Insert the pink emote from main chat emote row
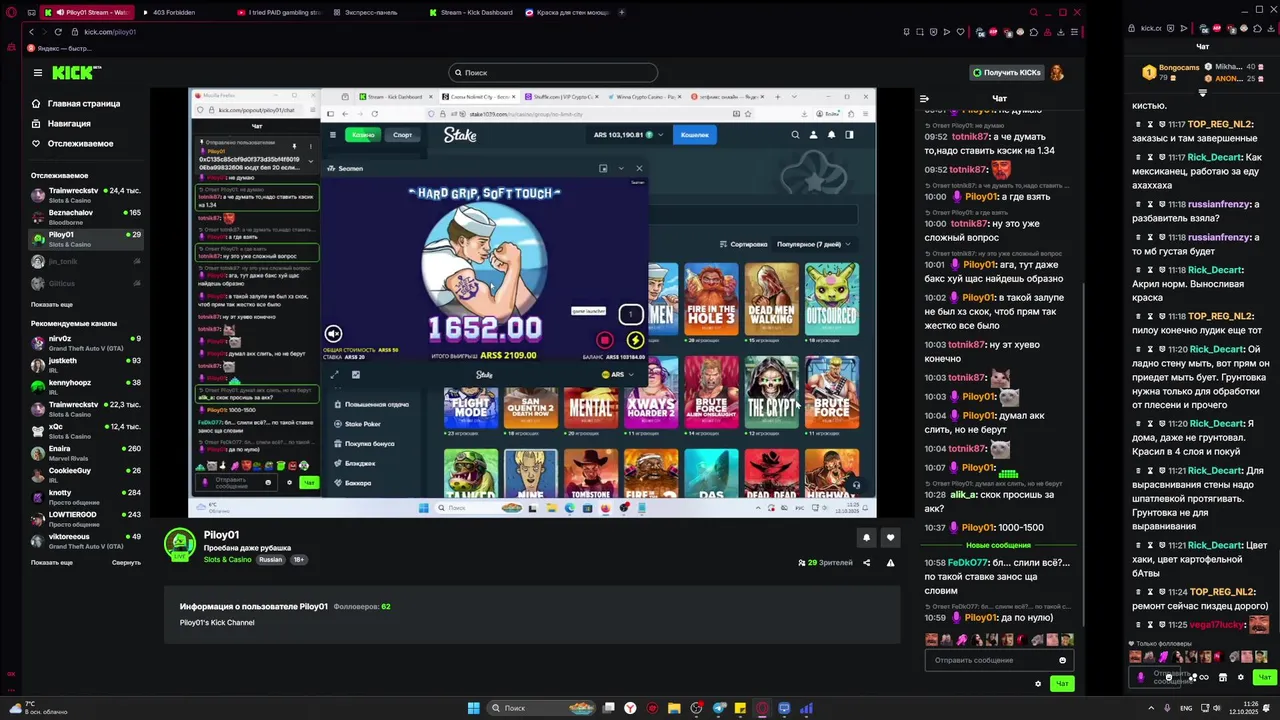This screenshot has width=1280, height=720. click(x=961, y=640)
